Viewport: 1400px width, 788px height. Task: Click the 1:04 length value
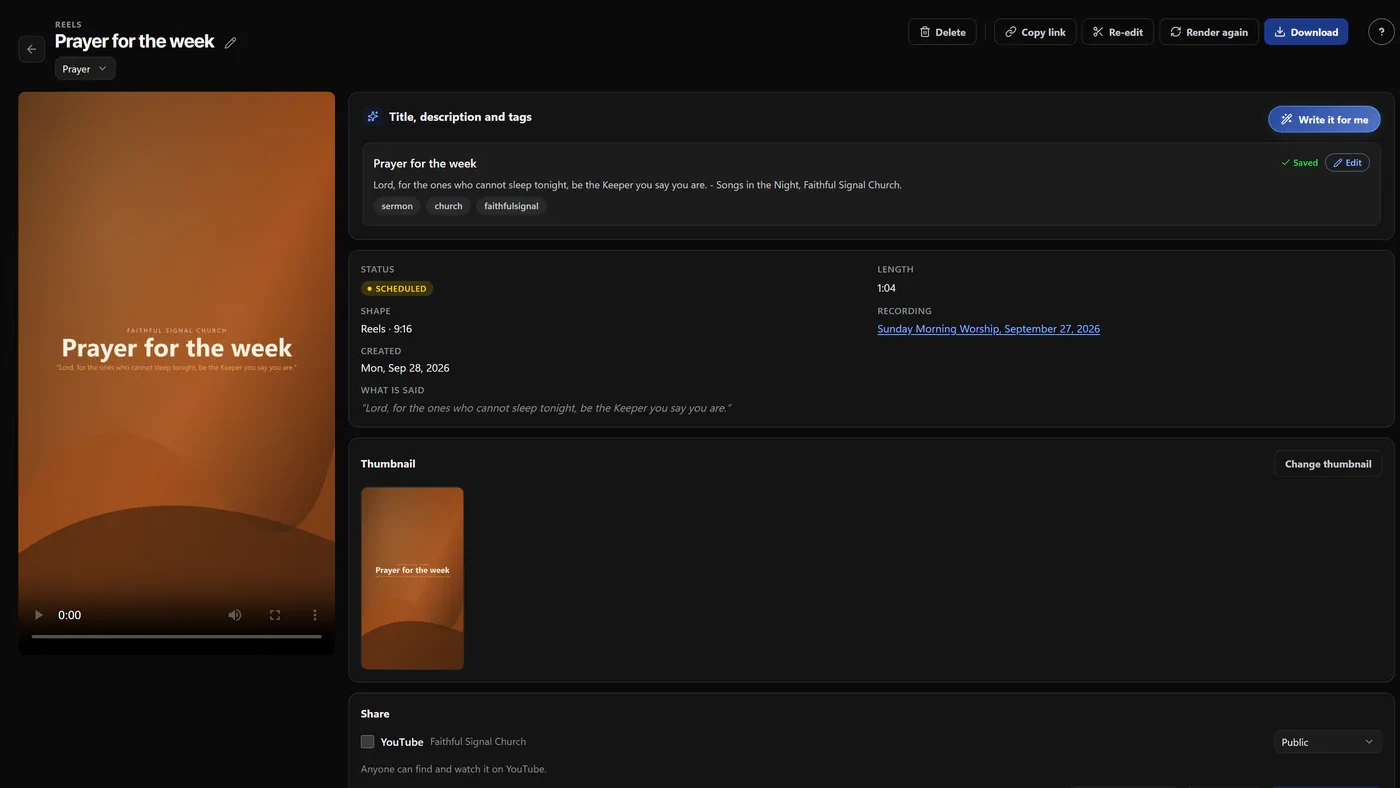point(886,288)
